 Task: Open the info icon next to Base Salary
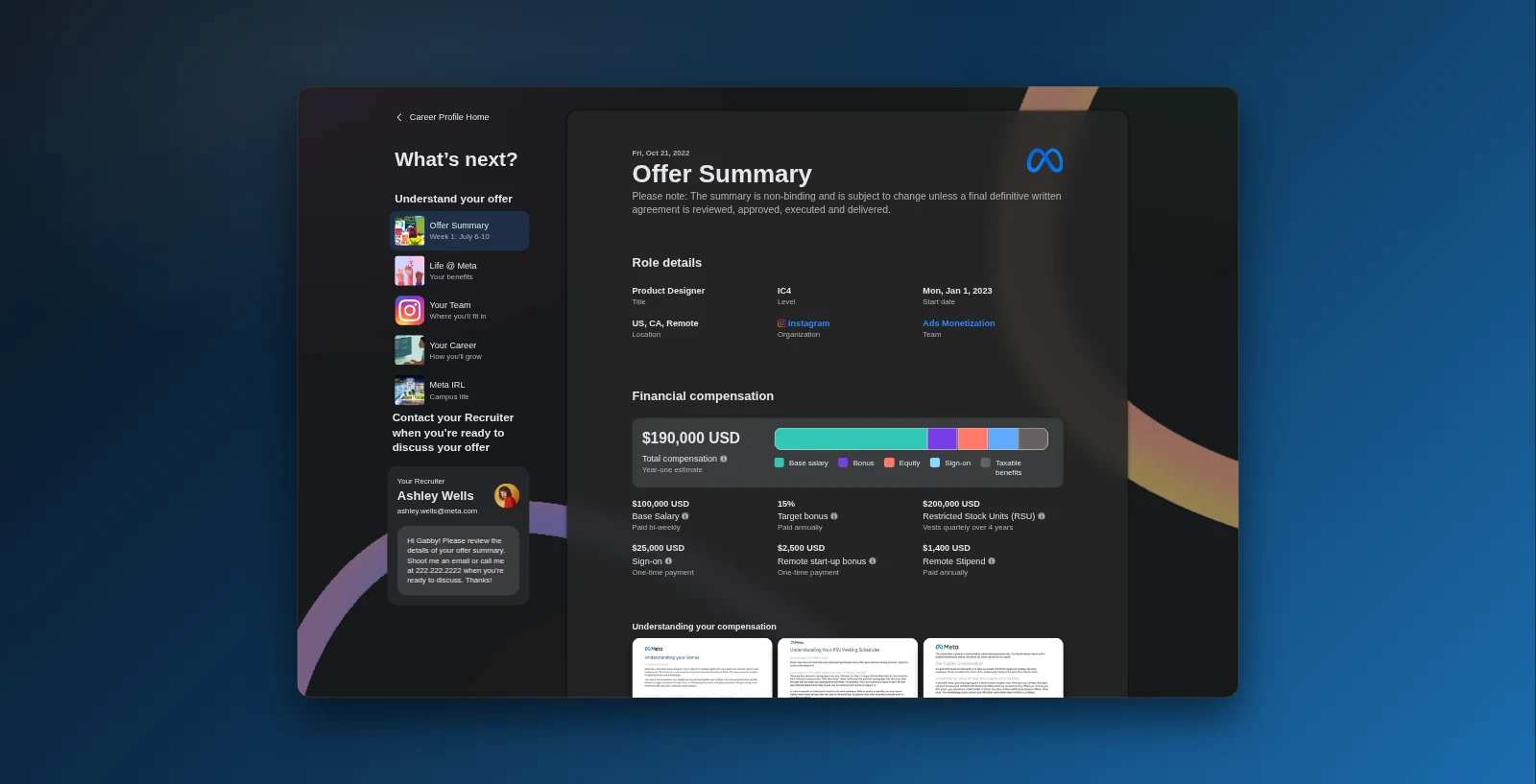tap(685, 516)
